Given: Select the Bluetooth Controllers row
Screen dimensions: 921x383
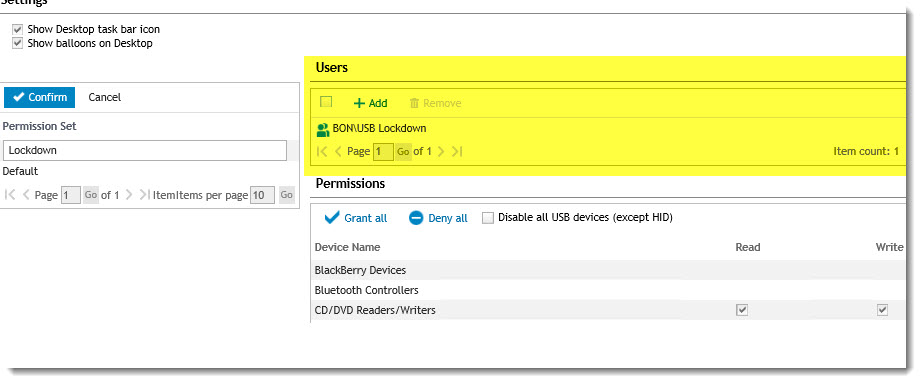Looking at the screenshot, I should point(609,290).
